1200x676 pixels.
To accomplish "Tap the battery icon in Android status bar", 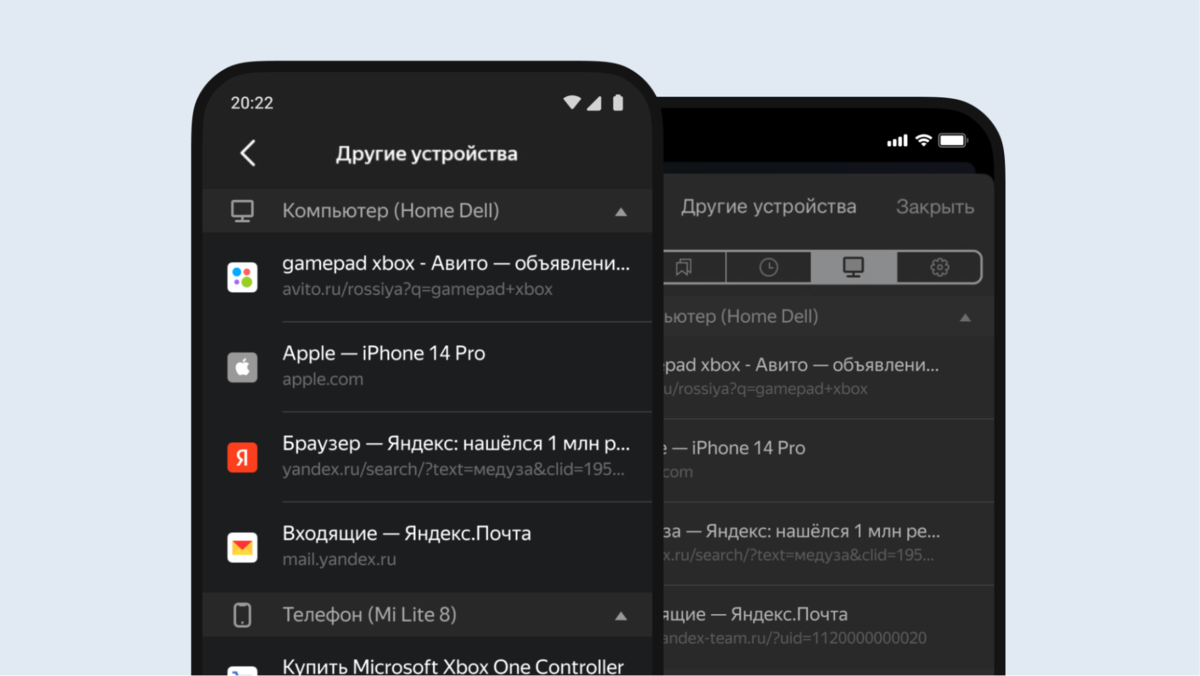I will [x=618, y=102].
